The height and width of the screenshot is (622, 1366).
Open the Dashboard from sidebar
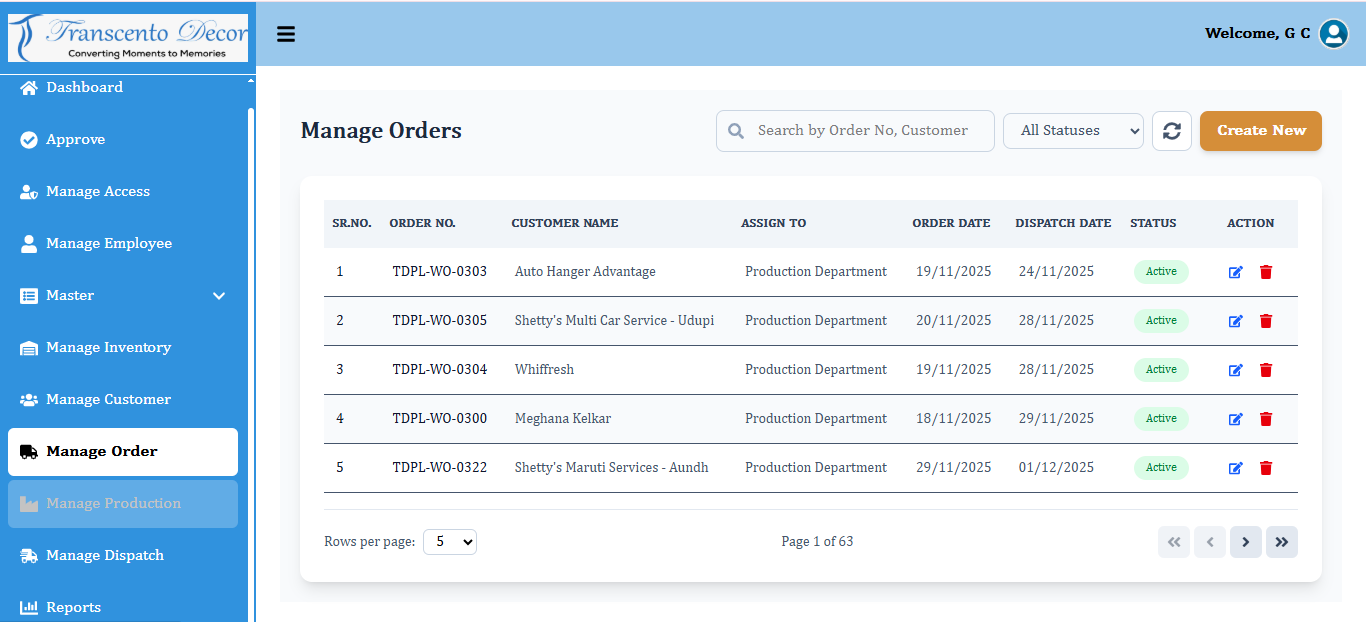(84, 88)
